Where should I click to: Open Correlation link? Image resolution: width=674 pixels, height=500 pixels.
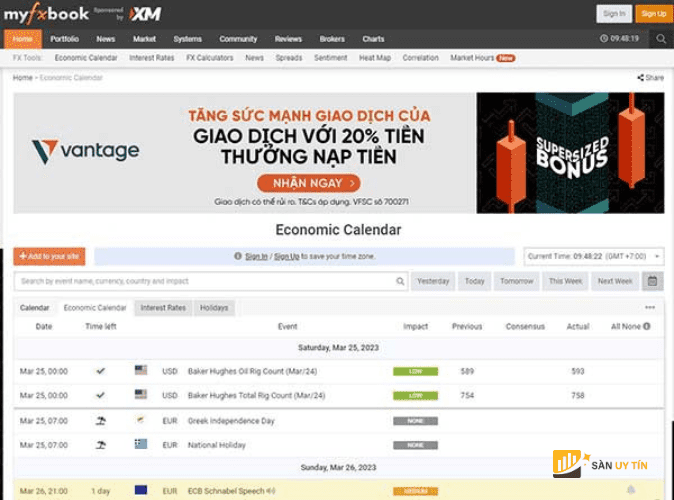[421, 58]
